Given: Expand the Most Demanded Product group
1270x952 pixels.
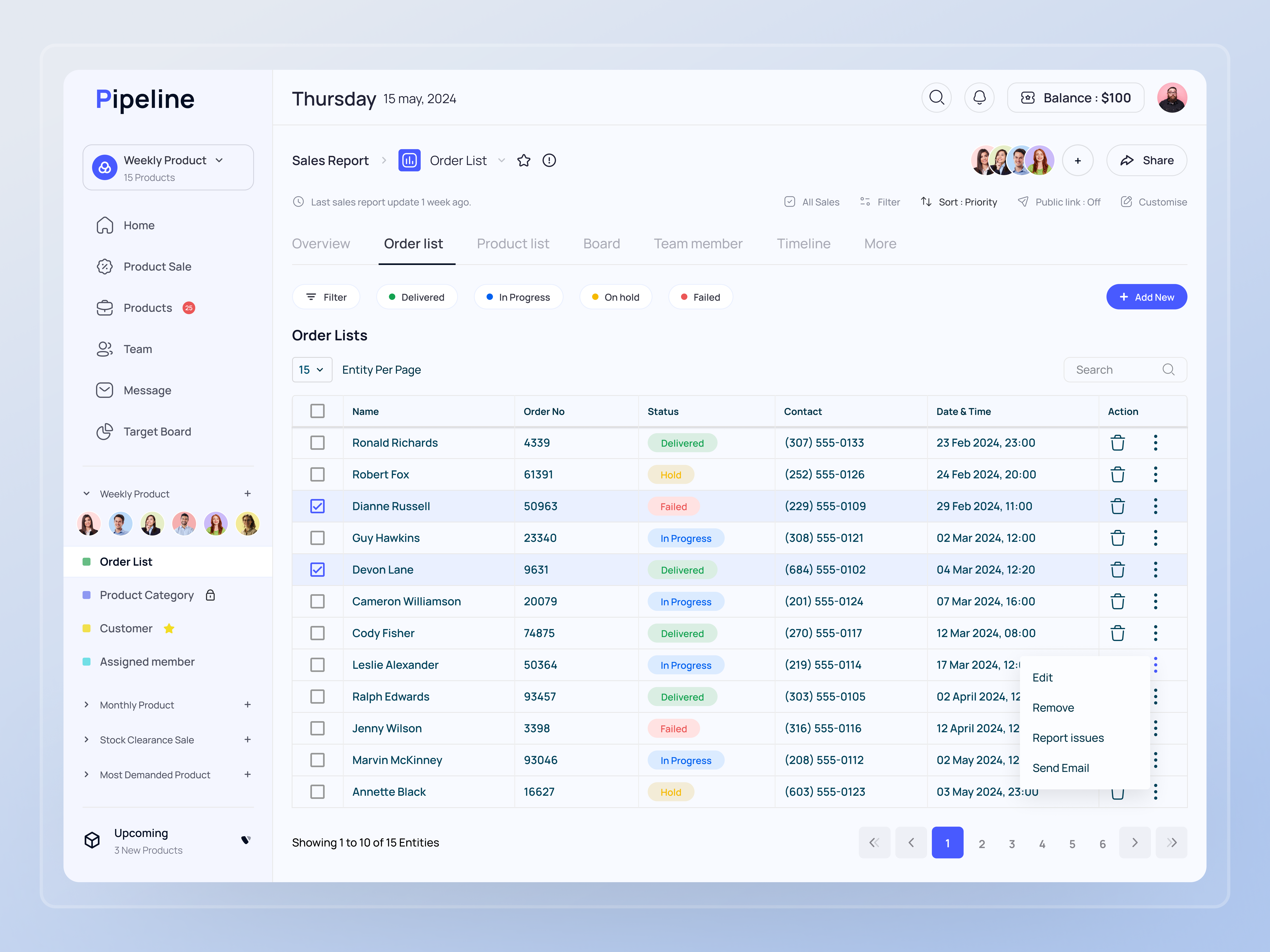Looking at the screenshot, I should click(87, 775).
